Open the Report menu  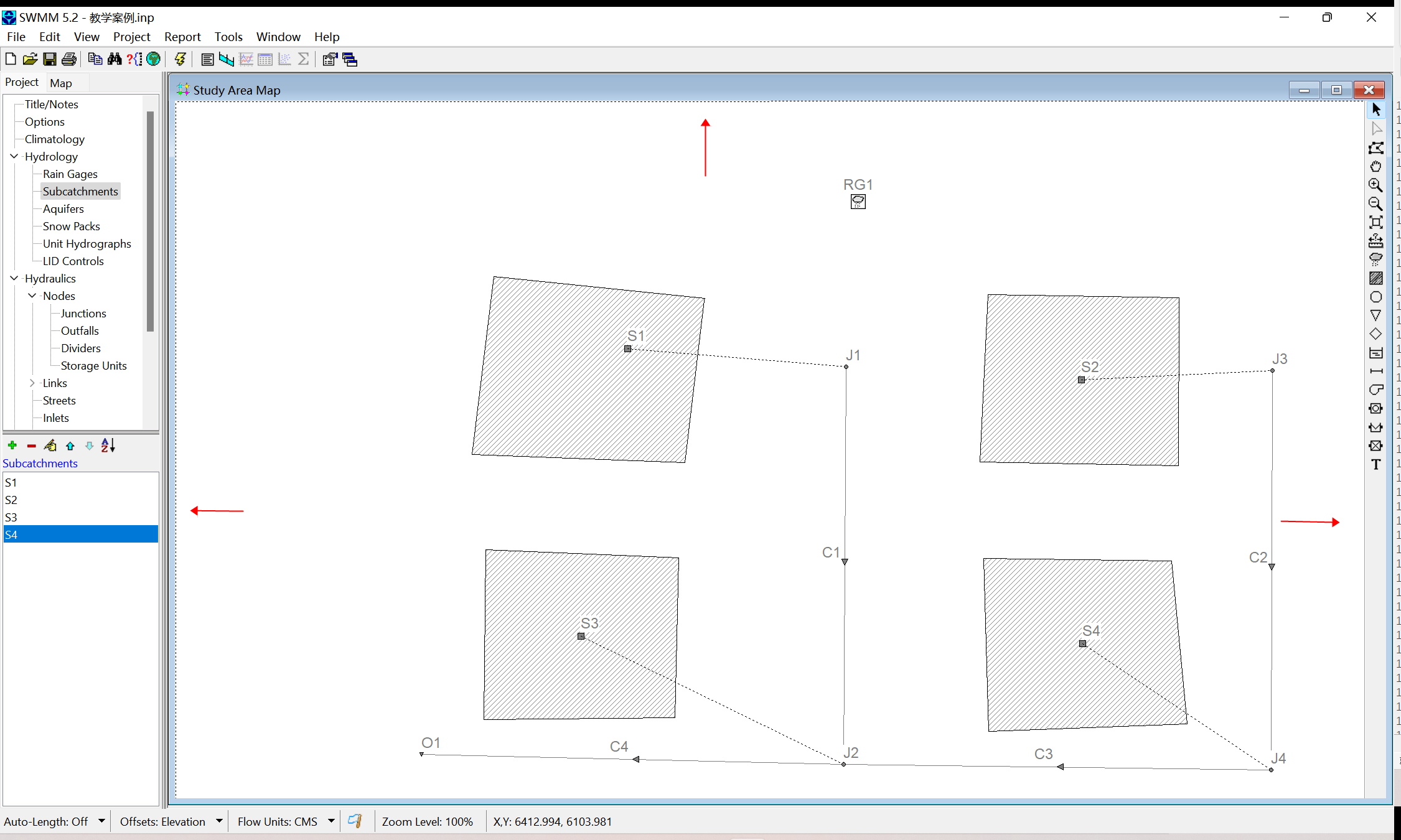click(182, 37)
